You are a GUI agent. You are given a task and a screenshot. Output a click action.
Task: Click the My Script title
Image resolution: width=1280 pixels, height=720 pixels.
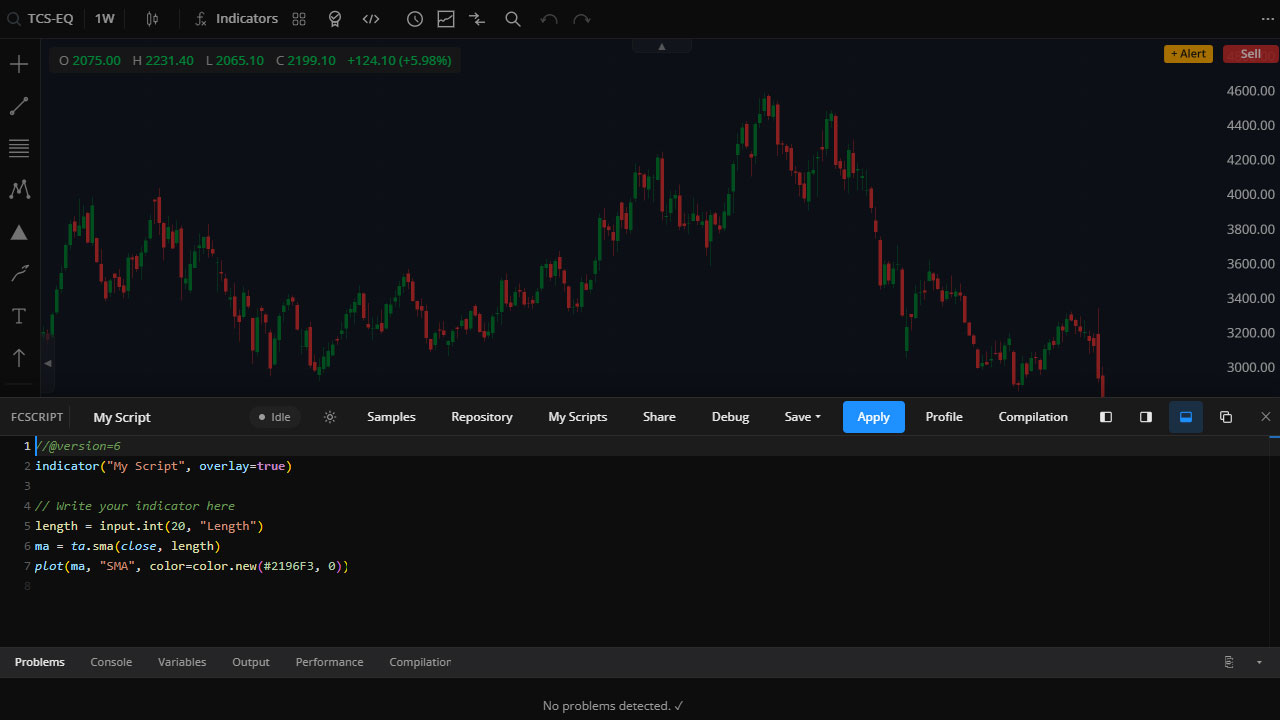click(x=122, y=417)
